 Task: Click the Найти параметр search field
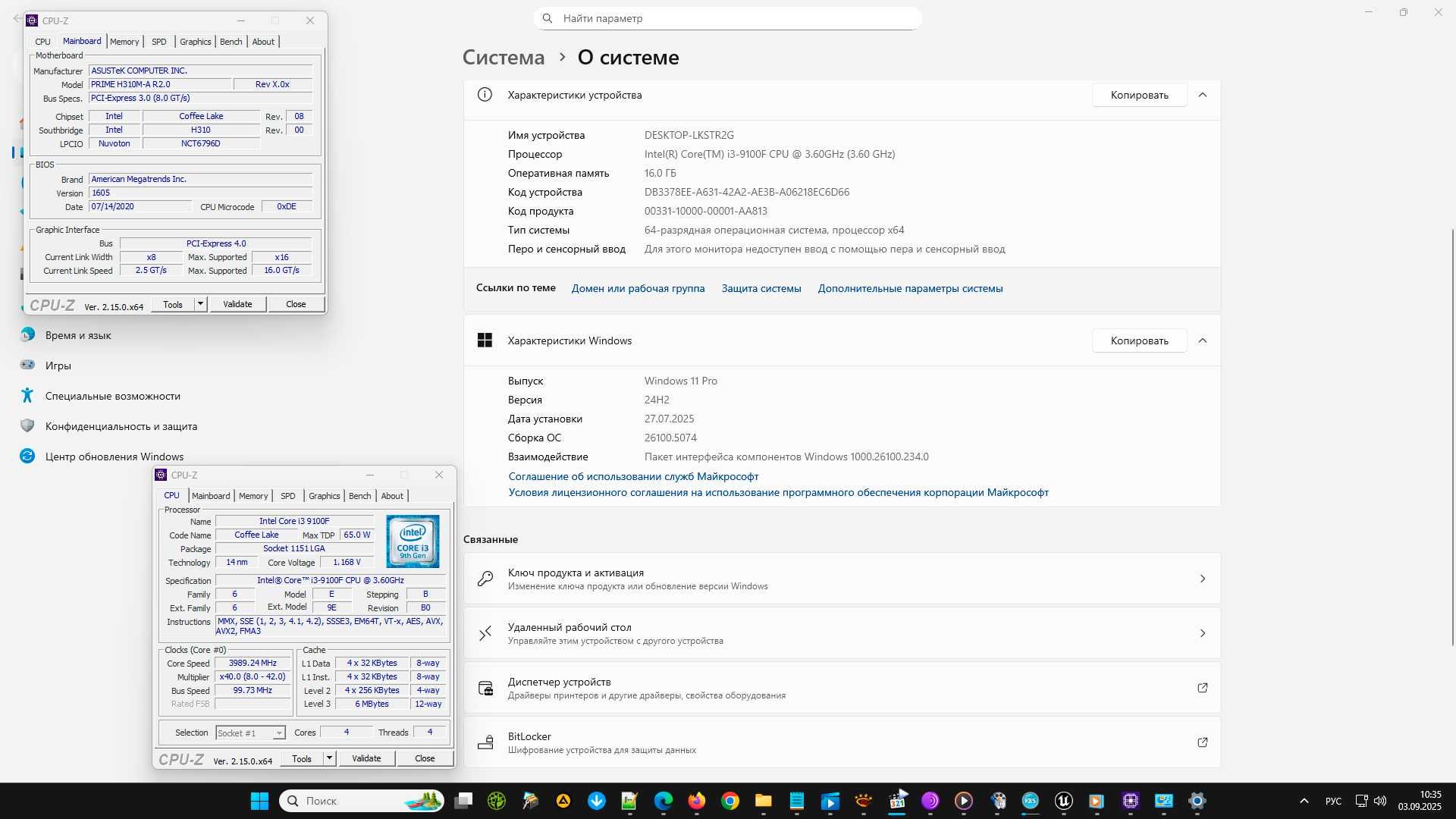click(728, 18)
